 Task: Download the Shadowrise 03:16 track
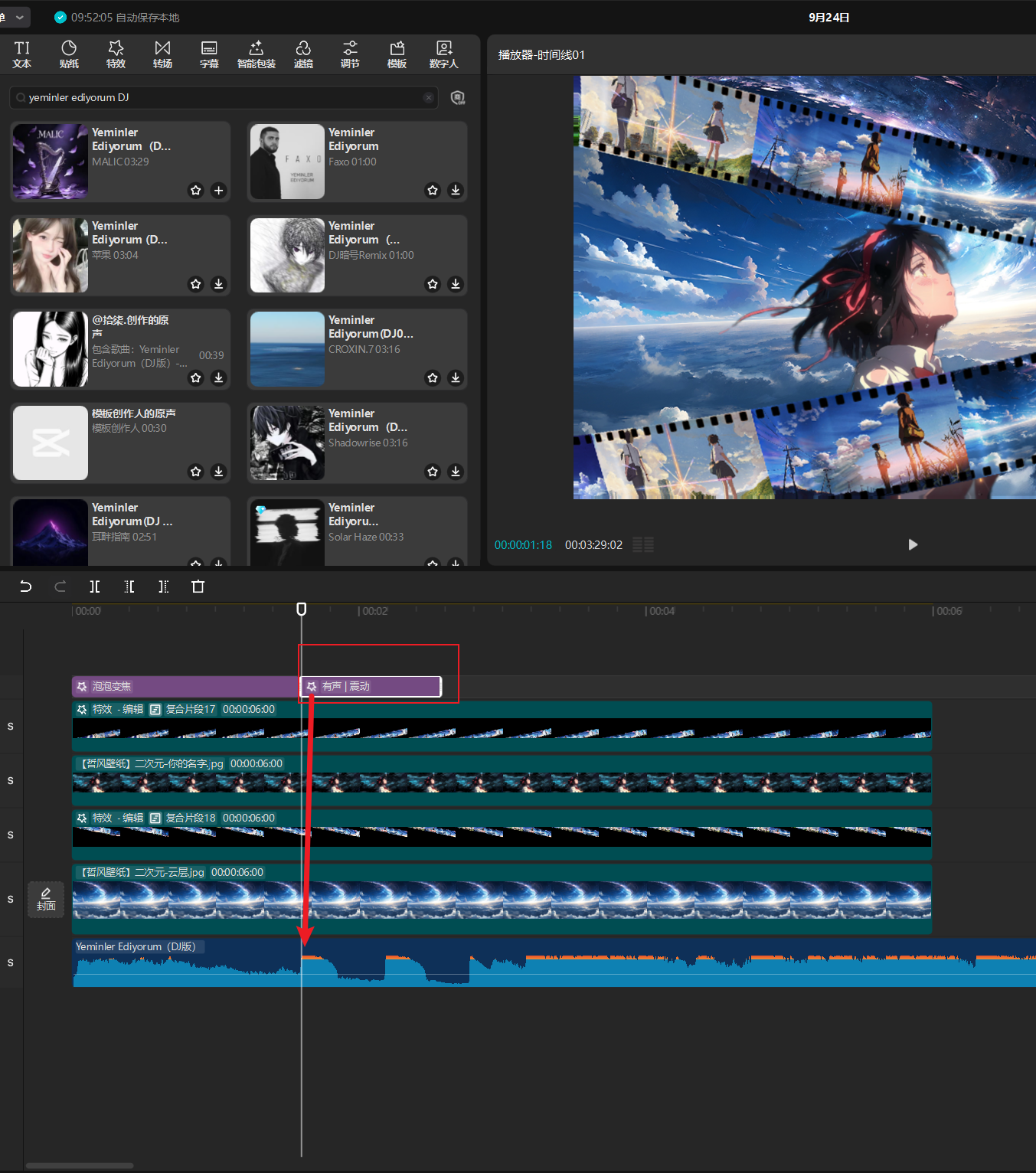[x=456, y=472]
